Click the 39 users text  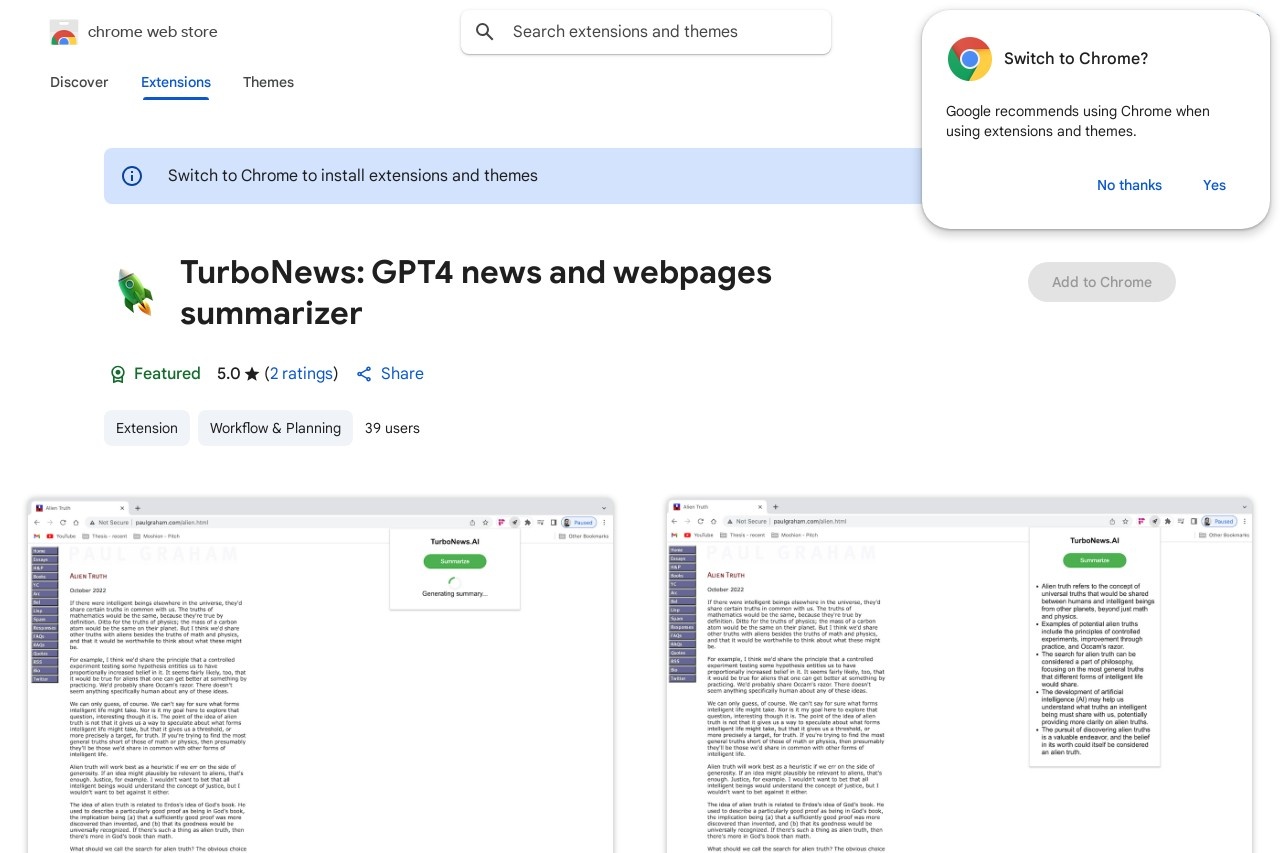(x=392, y=428)
